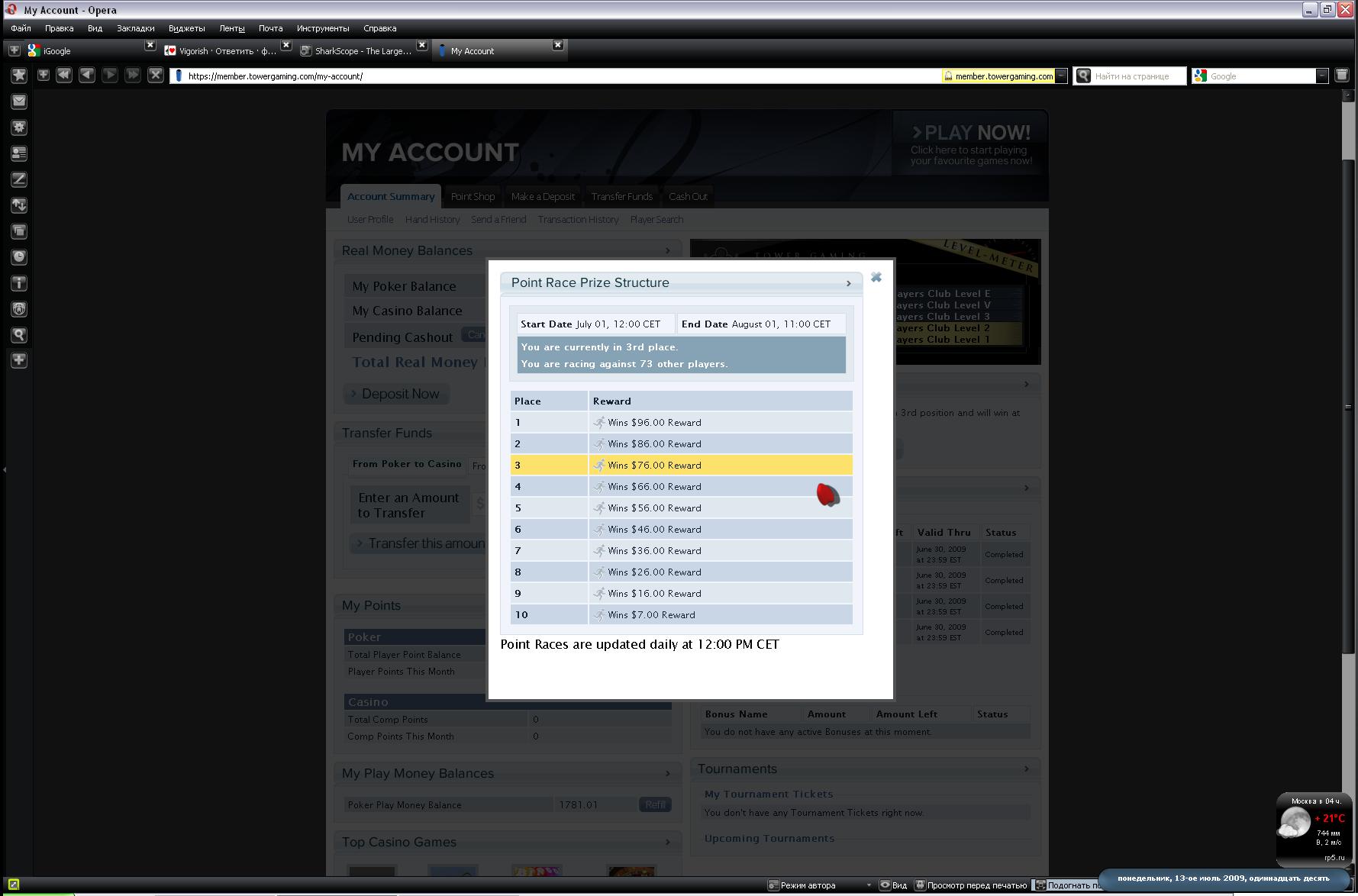Open the Widgets gear panel icon

[x=19, y=127]
